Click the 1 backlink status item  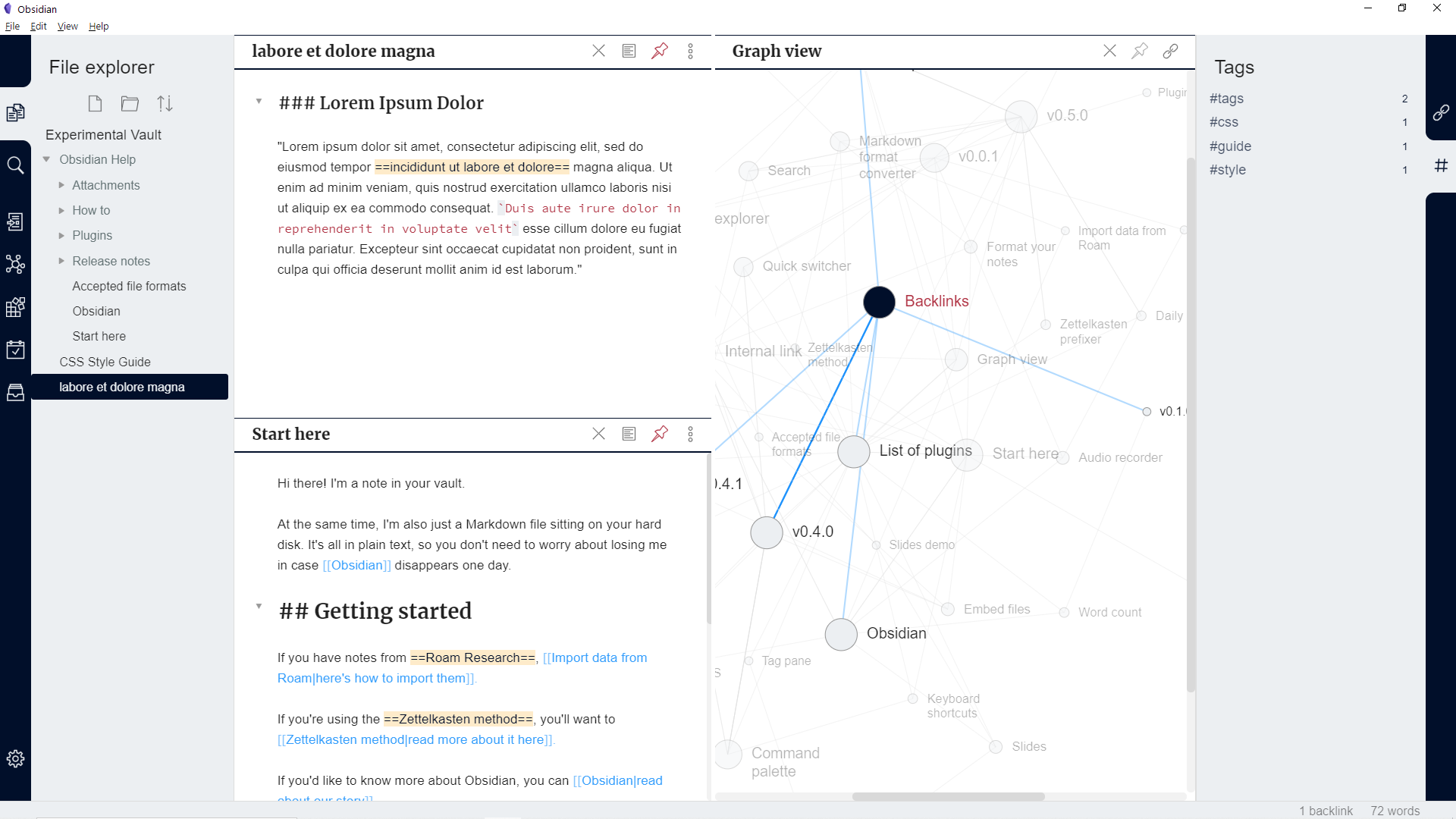[x=1326, y=811]
